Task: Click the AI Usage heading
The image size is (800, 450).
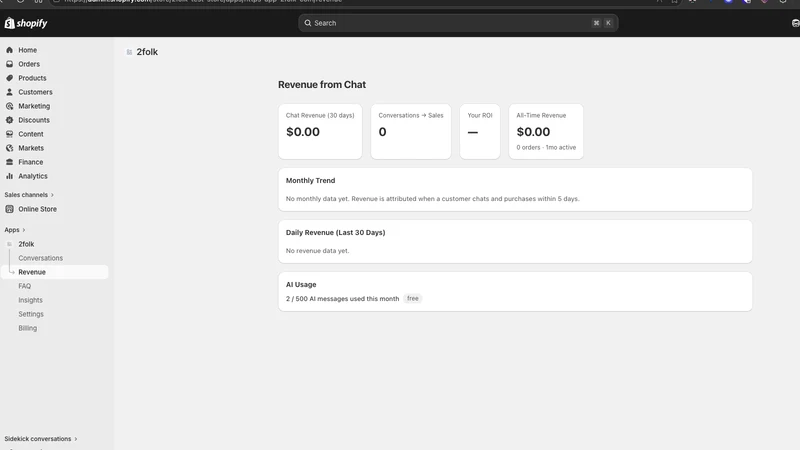Action: (301, 285)
